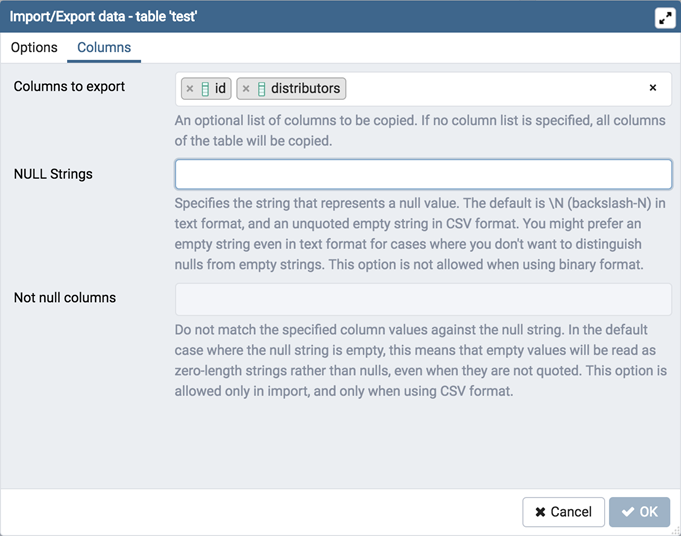The height and width of the screenshot is (536, 681).
Task: Click the Not null columns label
Action: click(65, 298)
